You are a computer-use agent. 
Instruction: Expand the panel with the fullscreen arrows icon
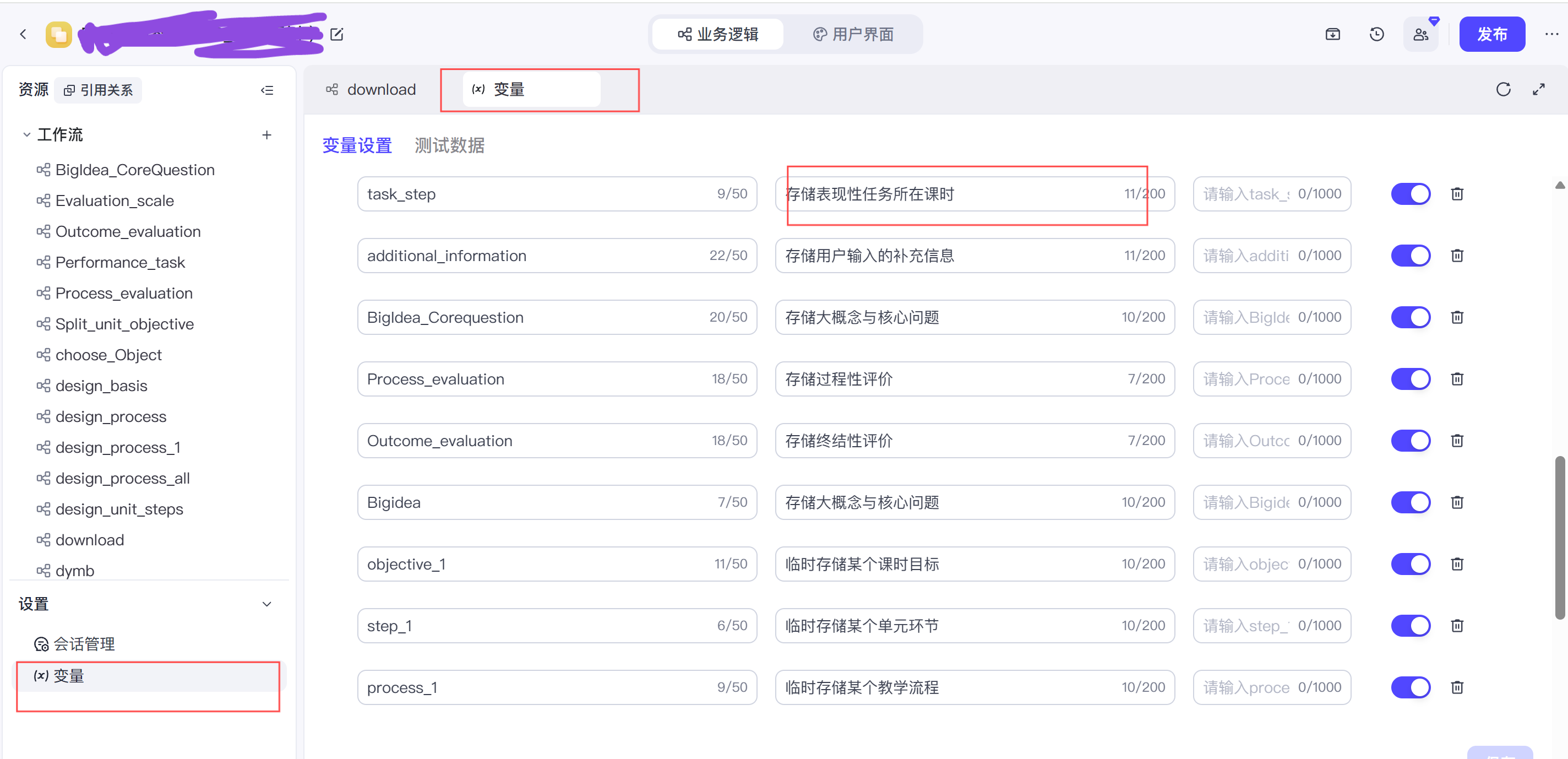point(1538,90)
